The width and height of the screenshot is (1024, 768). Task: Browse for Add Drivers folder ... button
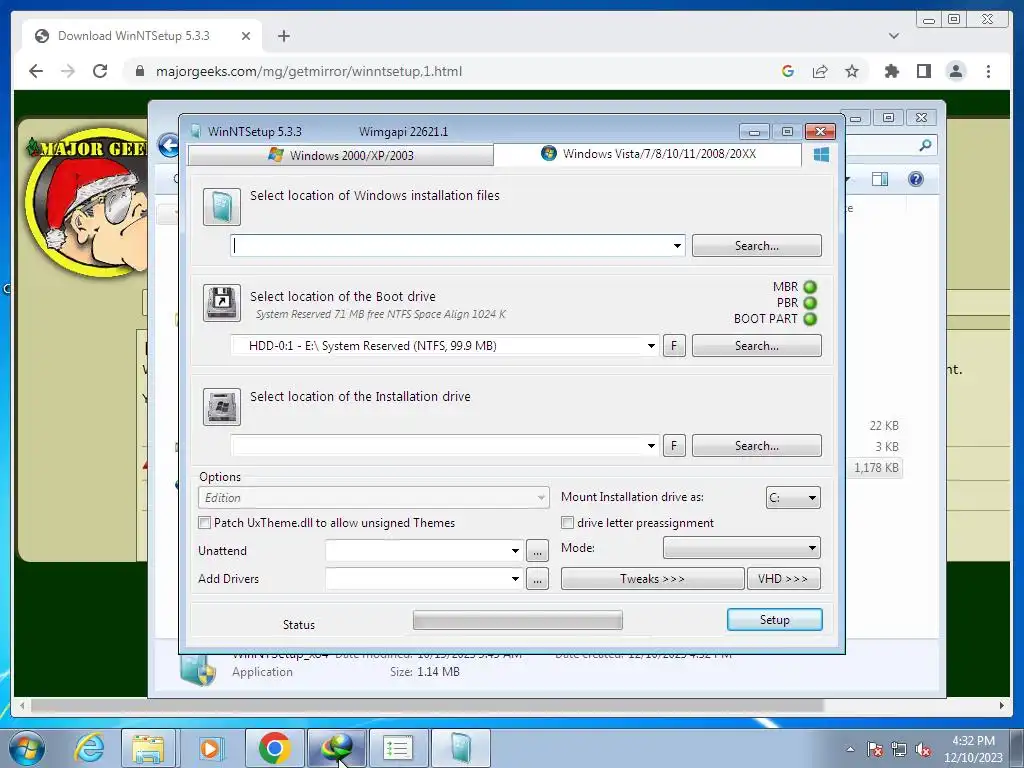pos(537,579)
